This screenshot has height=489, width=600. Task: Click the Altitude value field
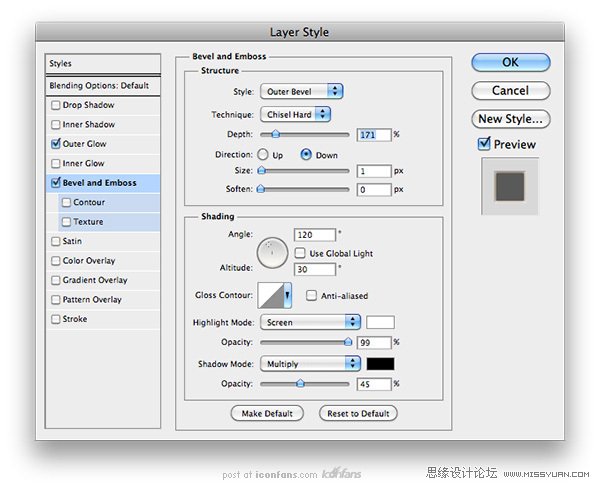click(x=315, y=269)
